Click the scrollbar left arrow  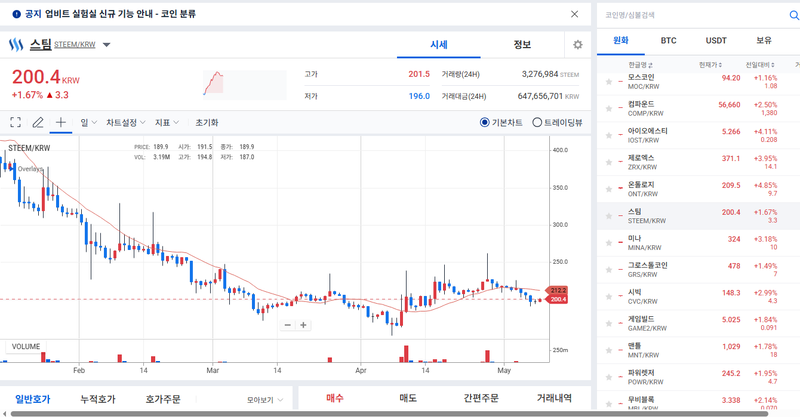[x=5, y=413]
